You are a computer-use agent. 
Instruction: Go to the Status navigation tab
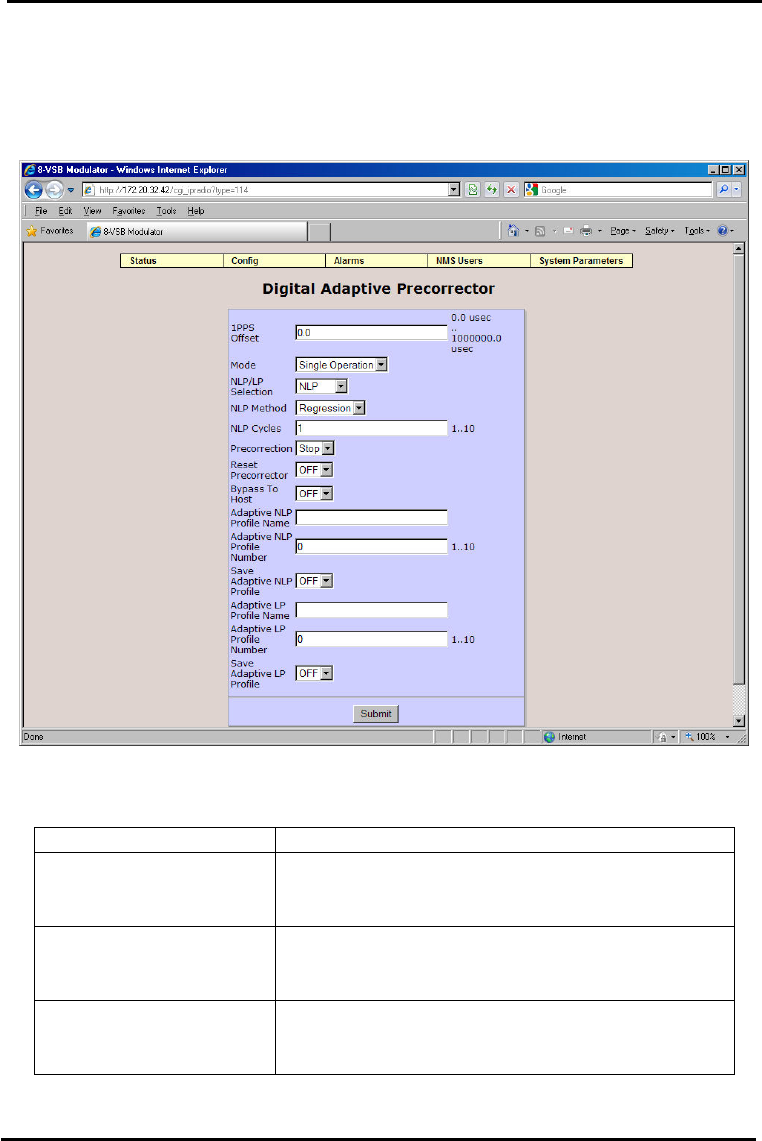tap(172, 261)
